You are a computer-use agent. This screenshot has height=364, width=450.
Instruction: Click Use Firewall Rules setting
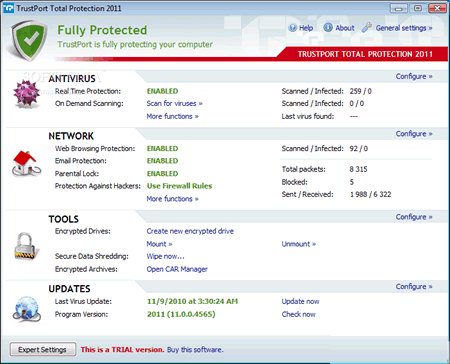click(179, 186)
